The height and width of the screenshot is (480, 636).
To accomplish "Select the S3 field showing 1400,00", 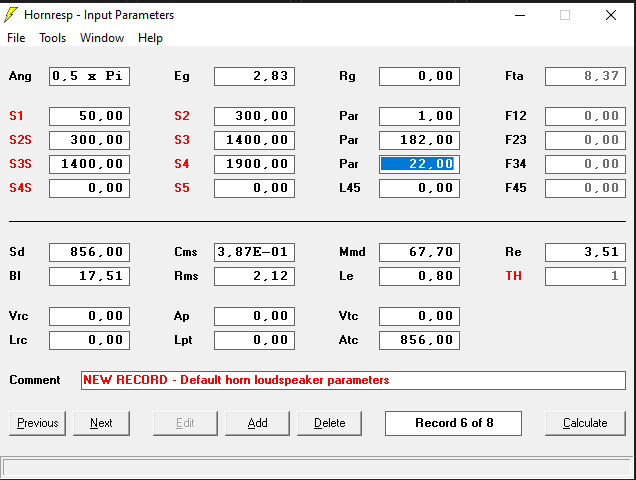I will pyautogui.click(x=254, y=140).
